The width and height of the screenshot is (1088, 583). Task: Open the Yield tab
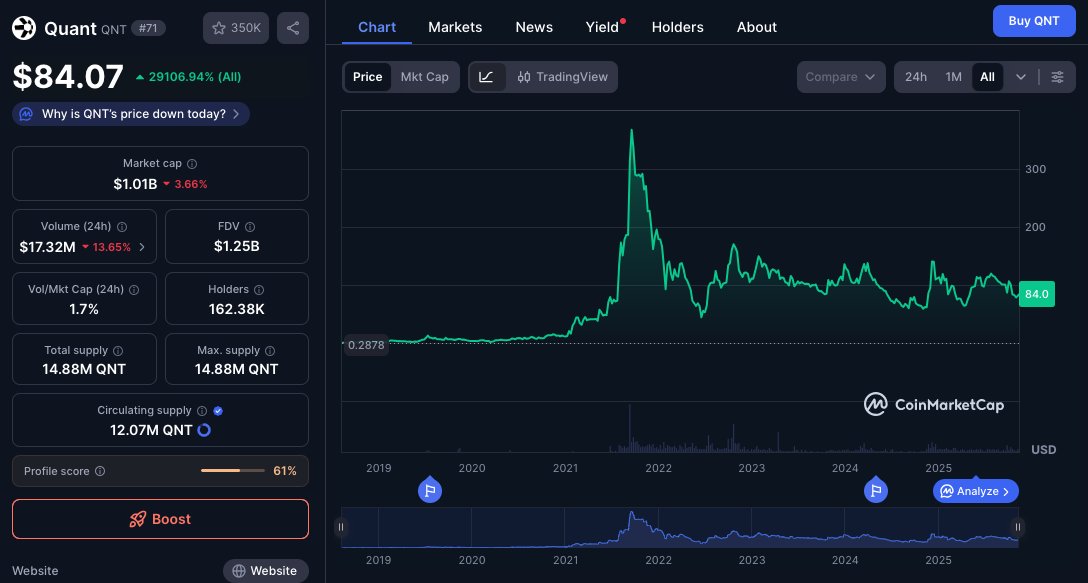[602, 27]
